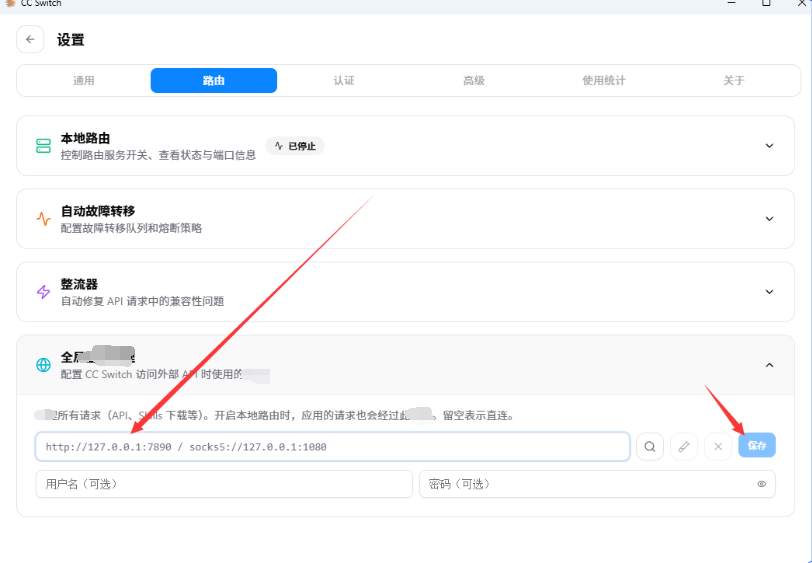Click the 设置 page title

point(71,40)
